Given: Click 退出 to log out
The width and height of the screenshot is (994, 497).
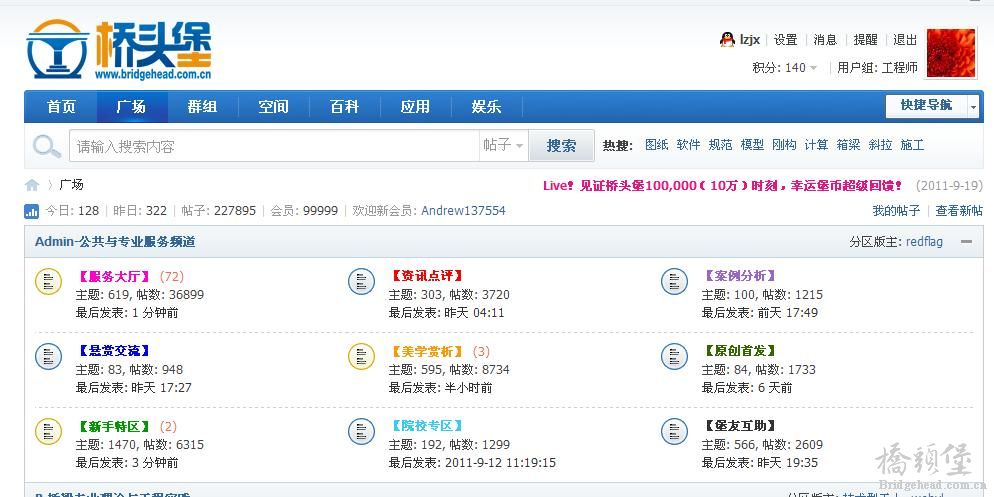Looking at the screenshot, I should pyautogui.click(x=905, y=40).
